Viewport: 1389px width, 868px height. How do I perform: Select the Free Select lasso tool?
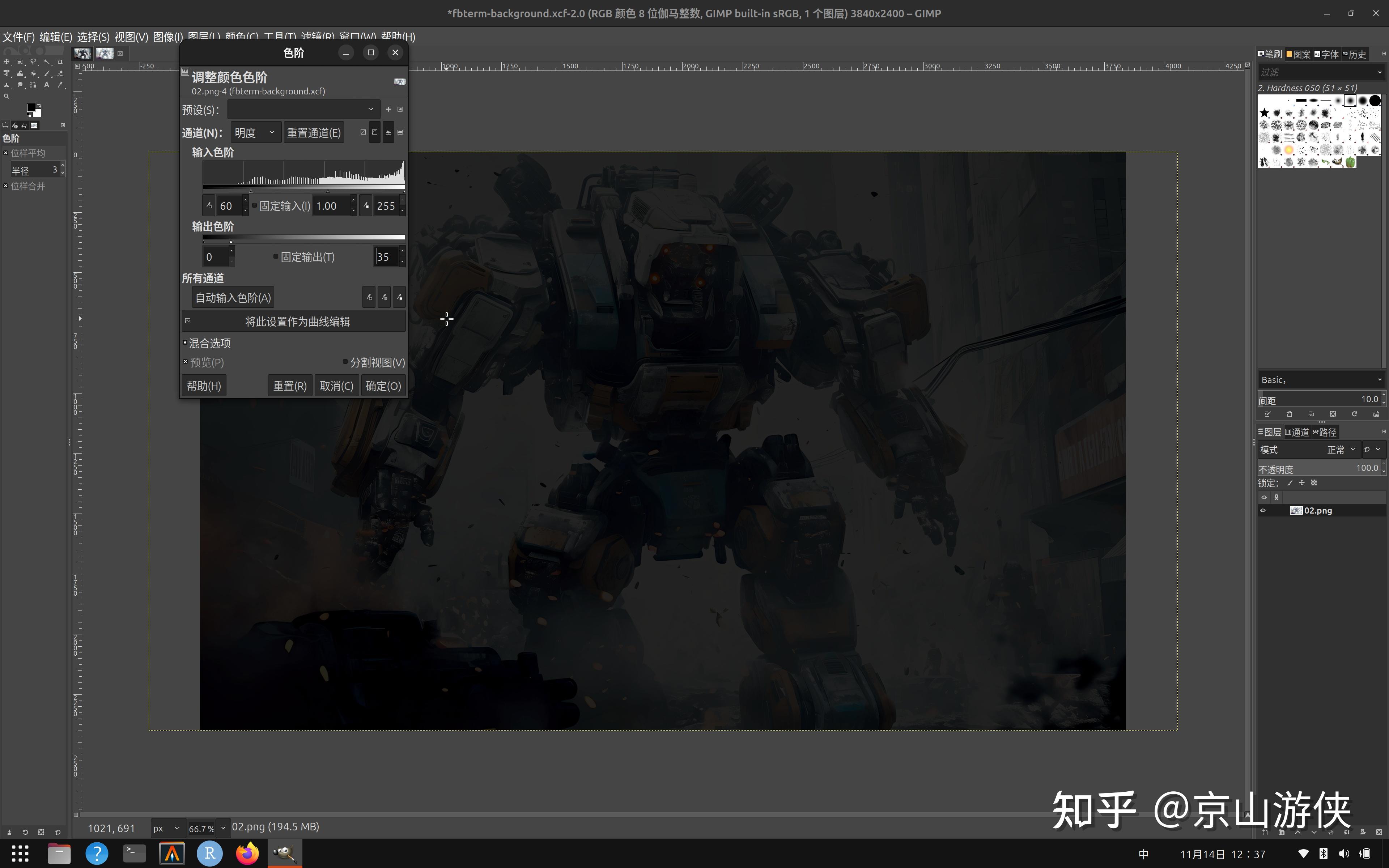click(x=33, y=62)
